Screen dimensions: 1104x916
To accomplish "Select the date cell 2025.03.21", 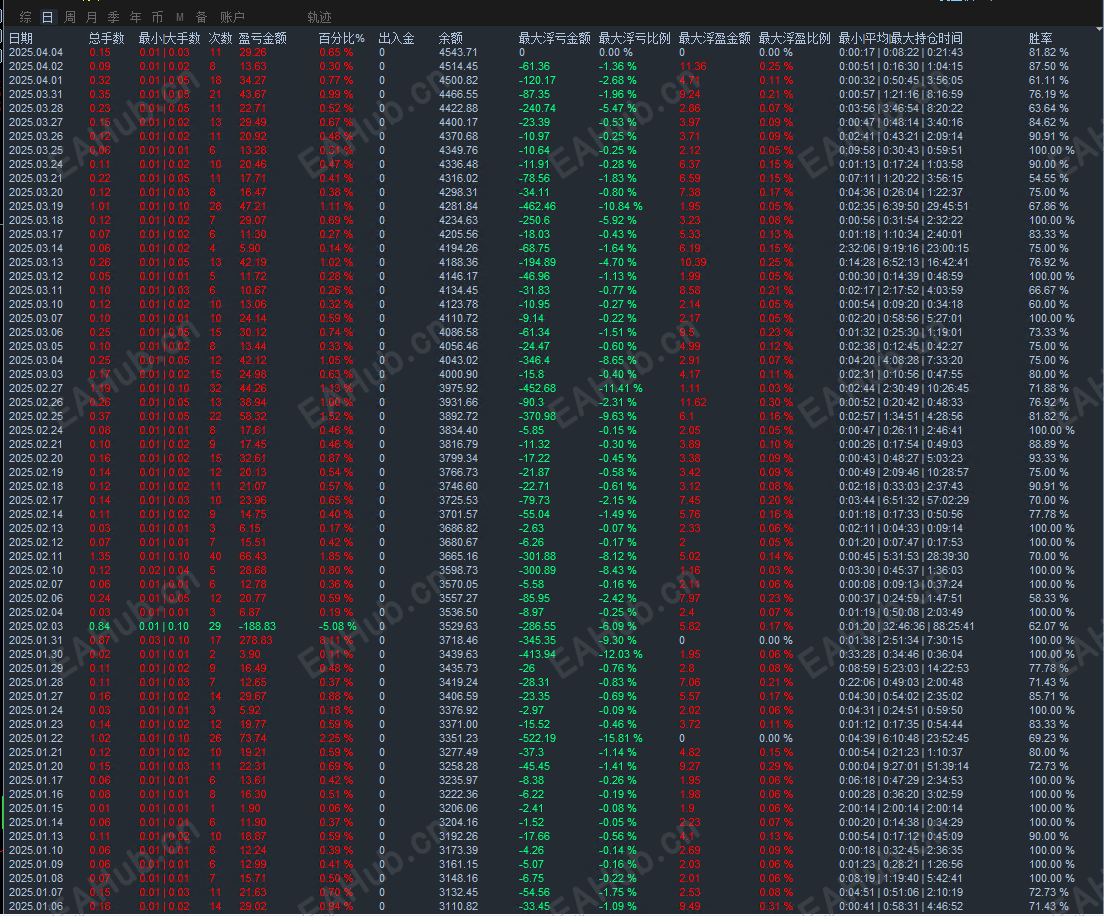I will coord(35,178).
